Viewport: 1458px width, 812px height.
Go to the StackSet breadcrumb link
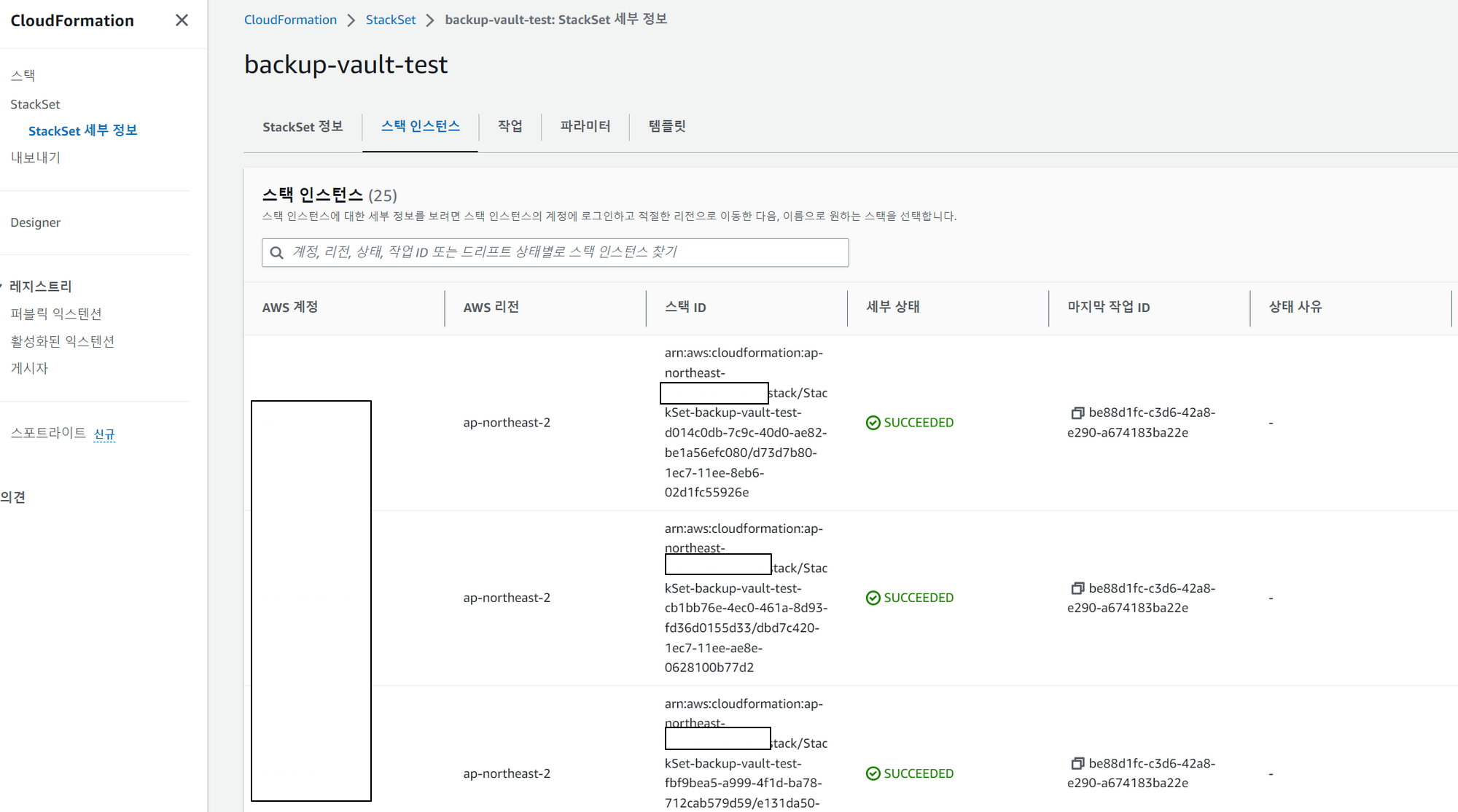pos(390,20)
